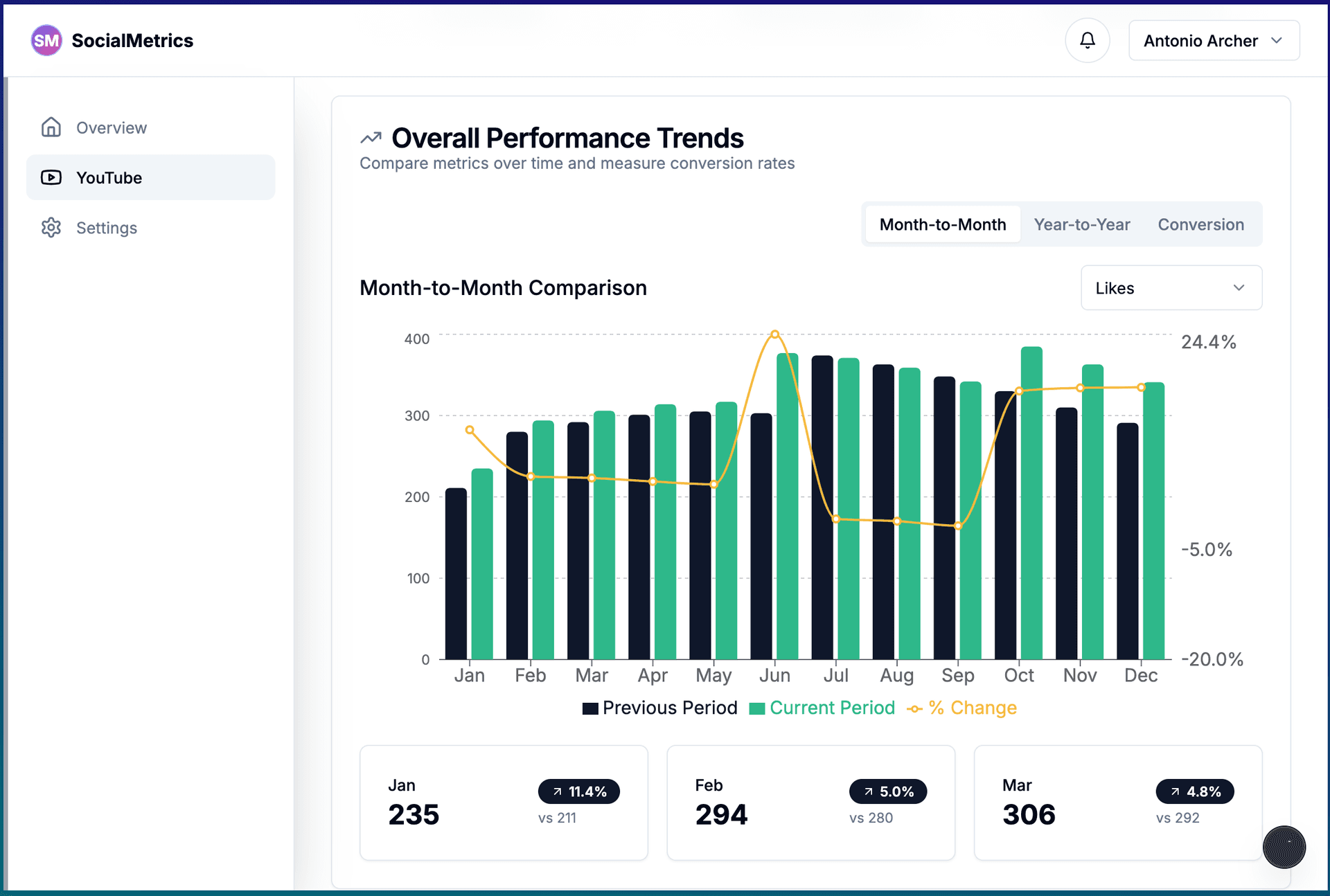Click the chevron next to Likes selector
Image resolution: width=1330 pixels, height=896 pixels.
[1239, 288]
